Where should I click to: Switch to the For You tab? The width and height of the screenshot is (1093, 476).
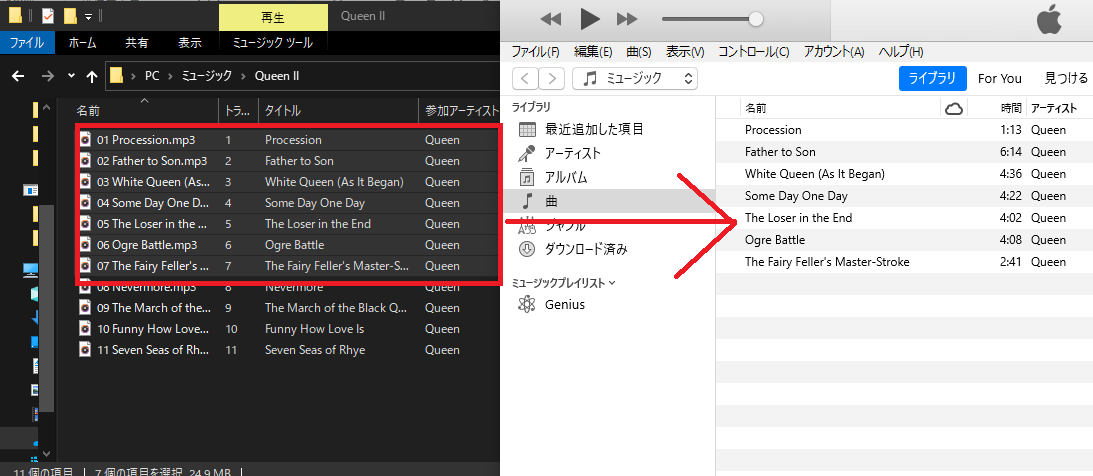1000,78
